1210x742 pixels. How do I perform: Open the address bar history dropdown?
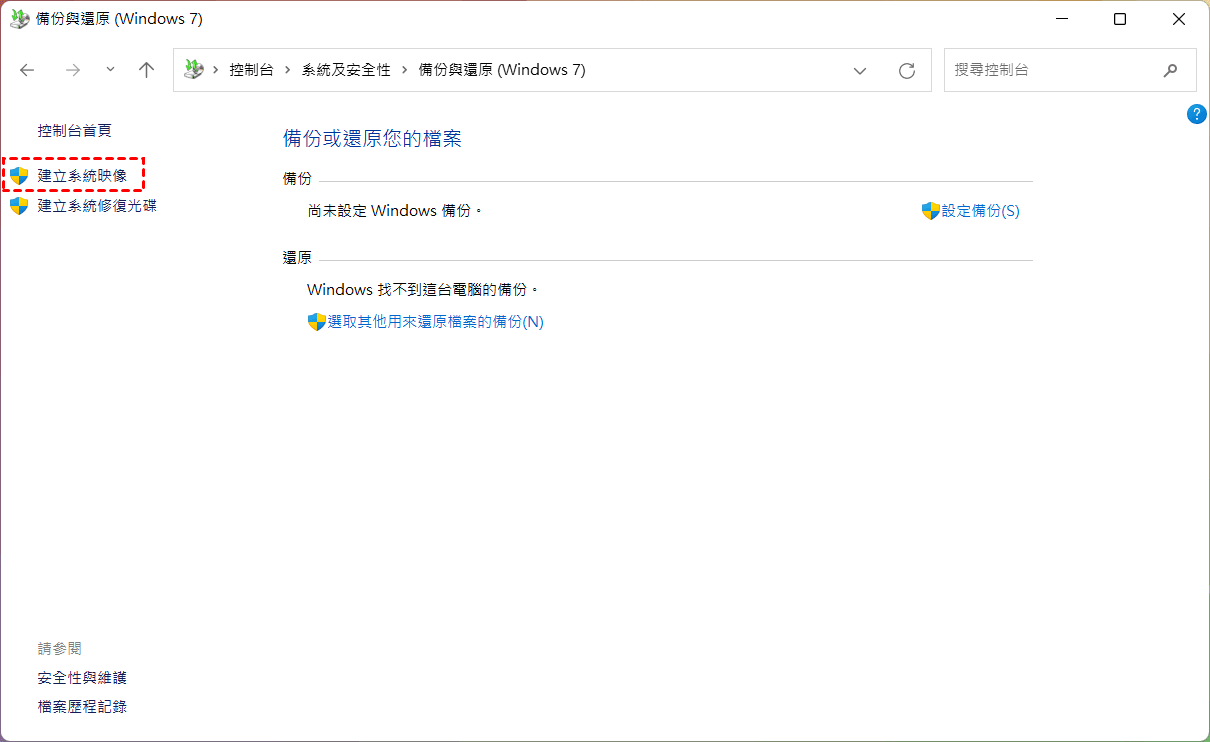point(859,71)
